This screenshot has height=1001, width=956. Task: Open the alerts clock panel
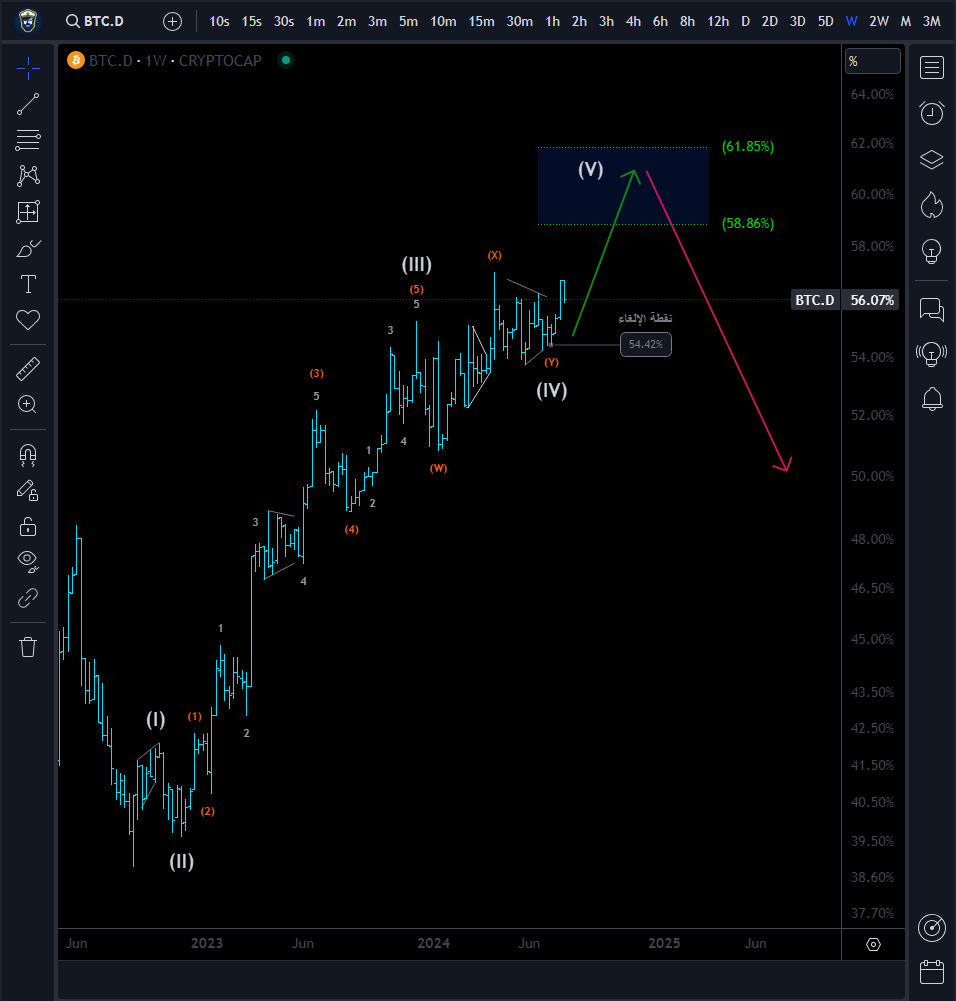[x=932, y=114]
